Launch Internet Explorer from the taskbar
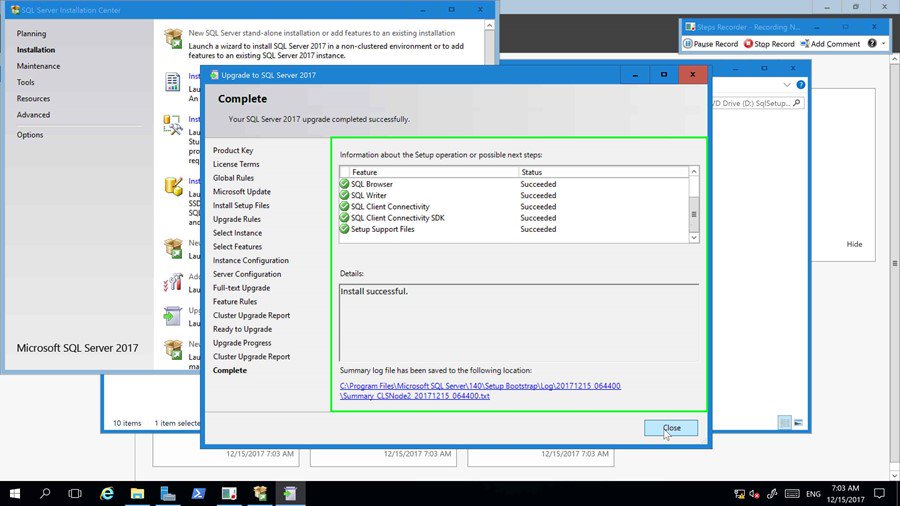This screenshot has height=506, width=900. (x=107, y=493)
